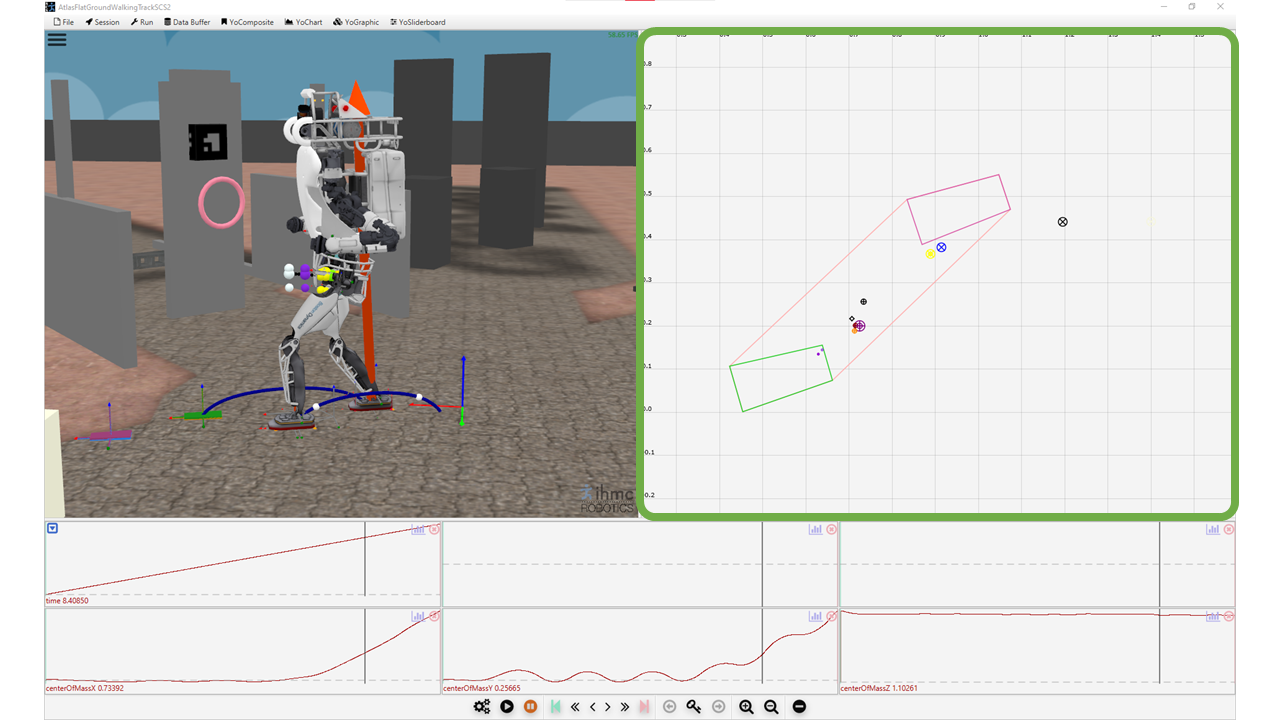Open the YoSliderboard menu
Viewport: 1280px width, 720px height.
tap(418, 22)
